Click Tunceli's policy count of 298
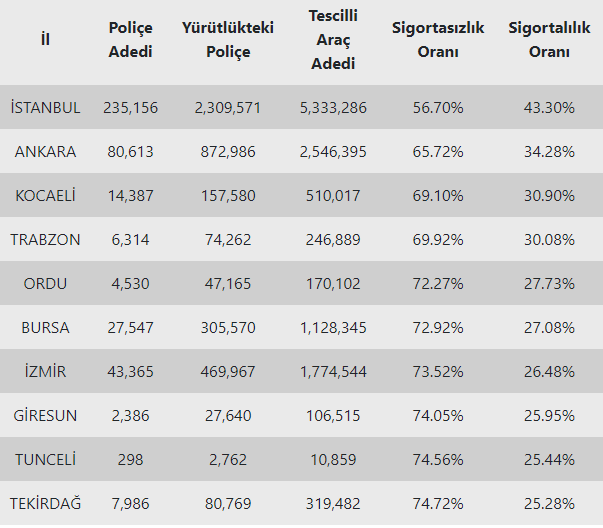This screenshot has width=603, height=528. 130,459
